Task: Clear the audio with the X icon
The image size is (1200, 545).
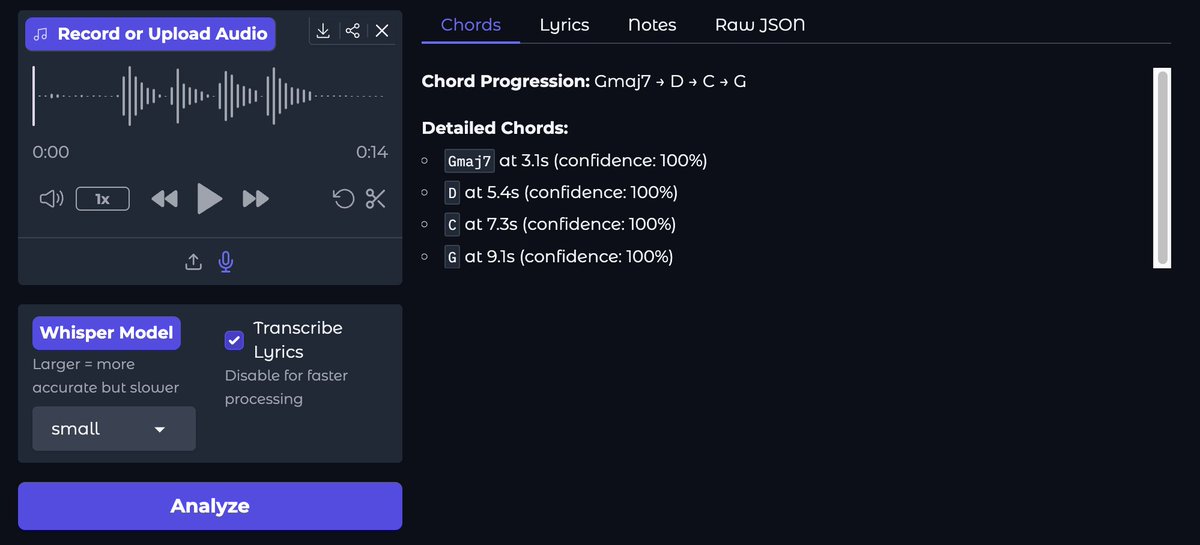Action: [382, 31]
